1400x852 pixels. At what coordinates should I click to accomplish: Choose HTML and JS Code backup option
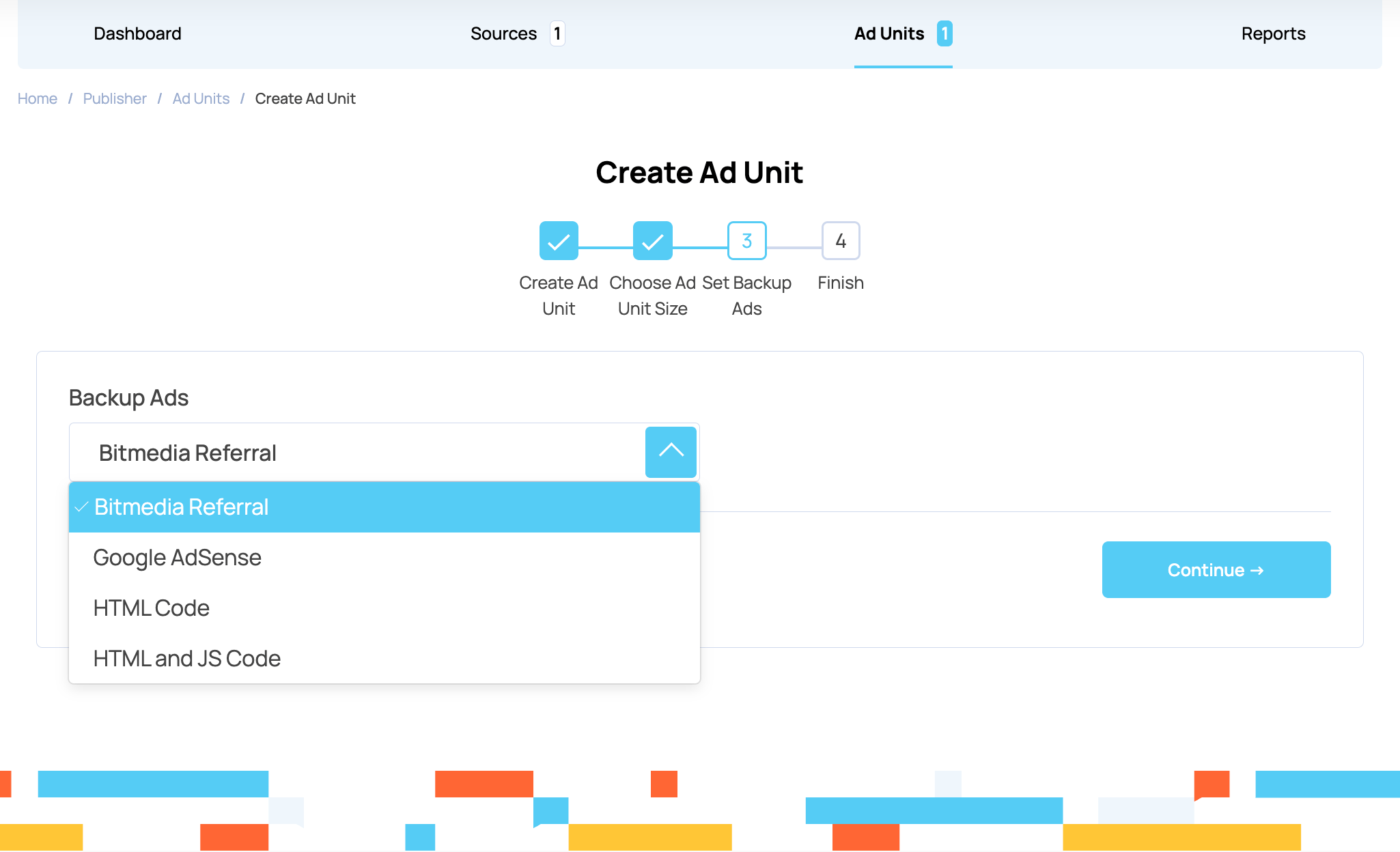[186, 658]
